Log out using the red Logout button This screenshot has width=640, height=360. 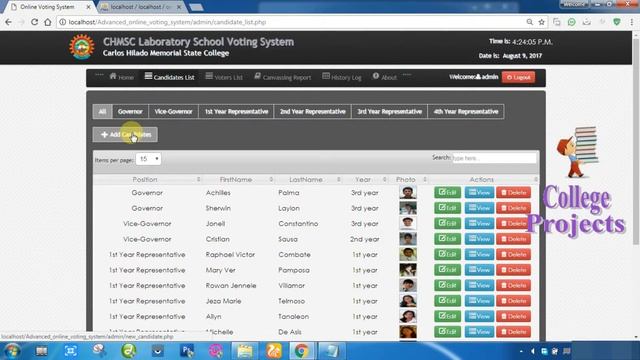click(x=518, y=77)
